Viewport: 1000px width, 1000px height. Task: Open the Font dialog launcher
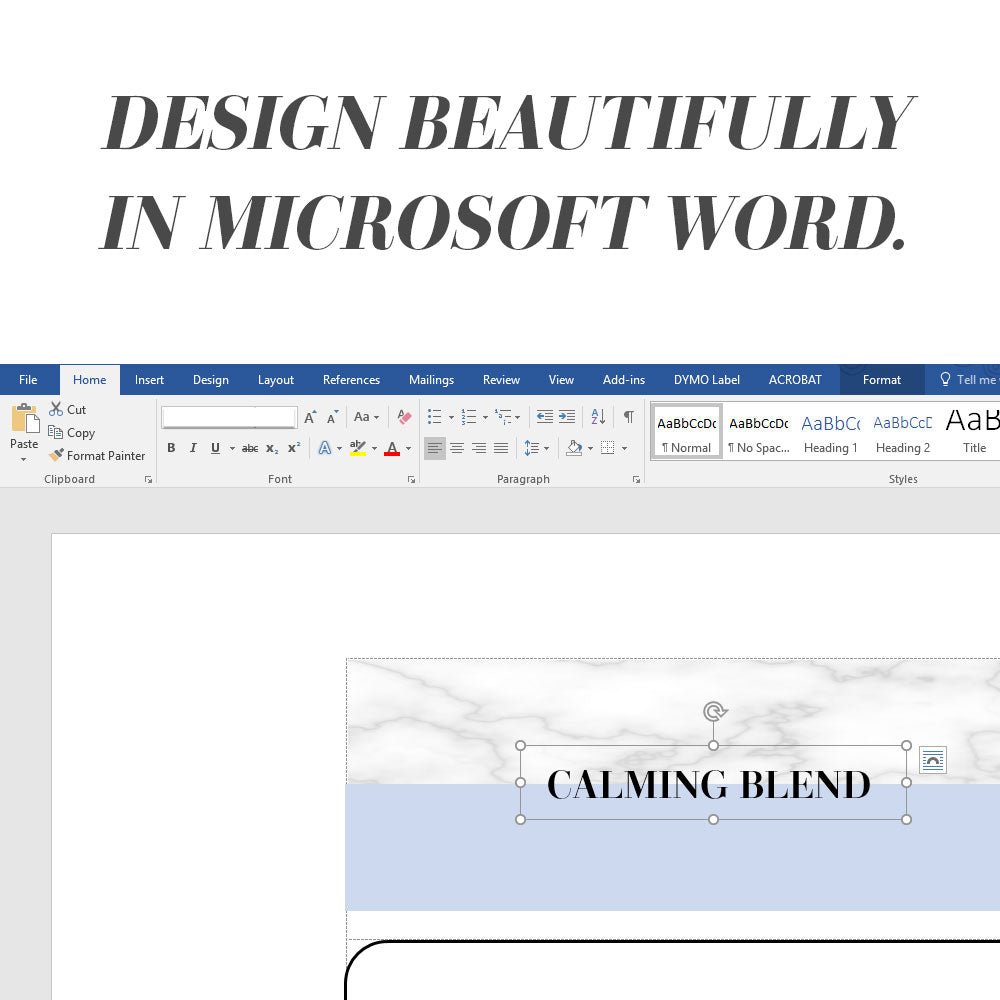[411, 480]
